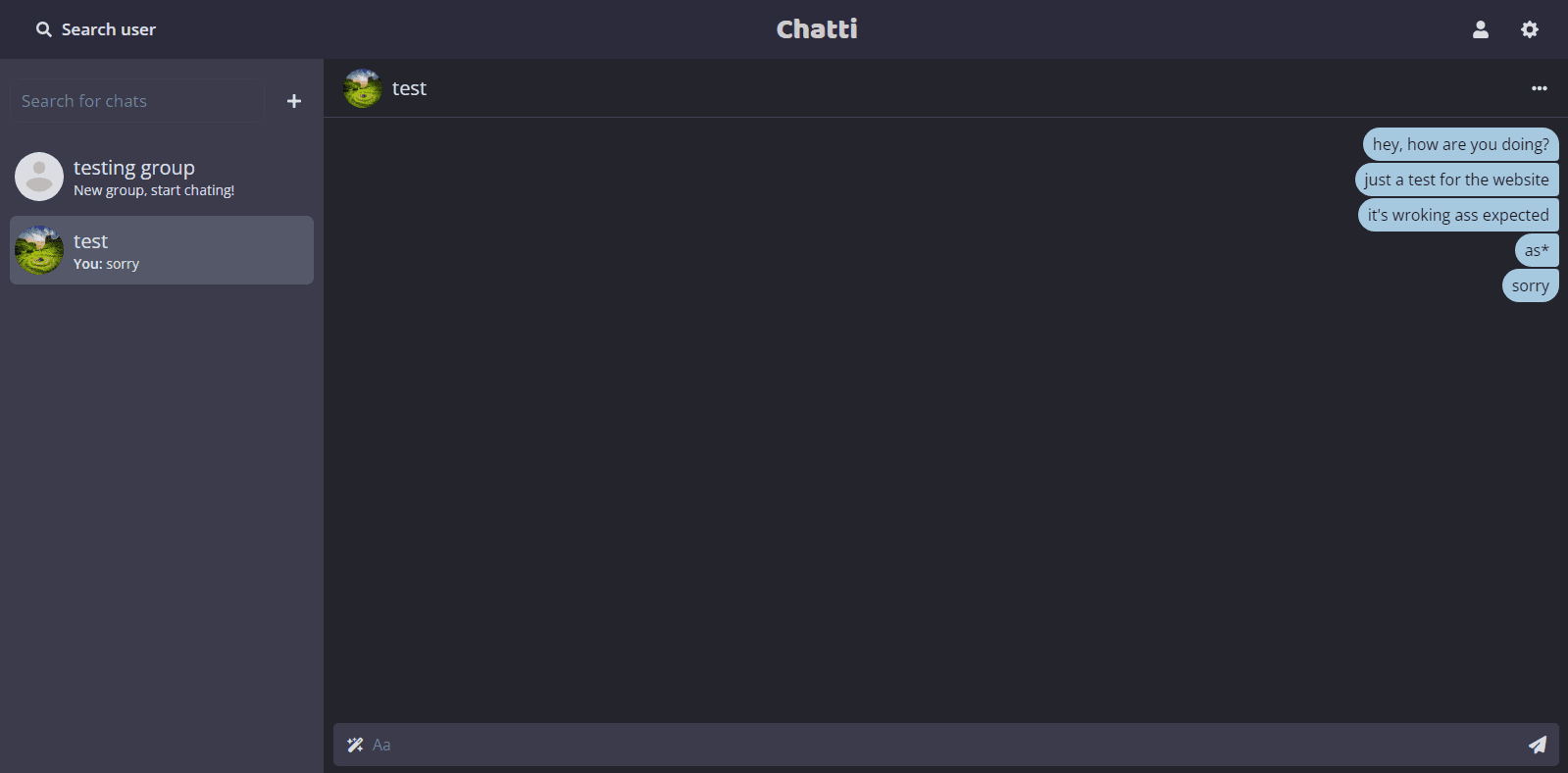1568x773 pixels.
Task: Click the testing group default avatar
Action: tap(39, 177)
